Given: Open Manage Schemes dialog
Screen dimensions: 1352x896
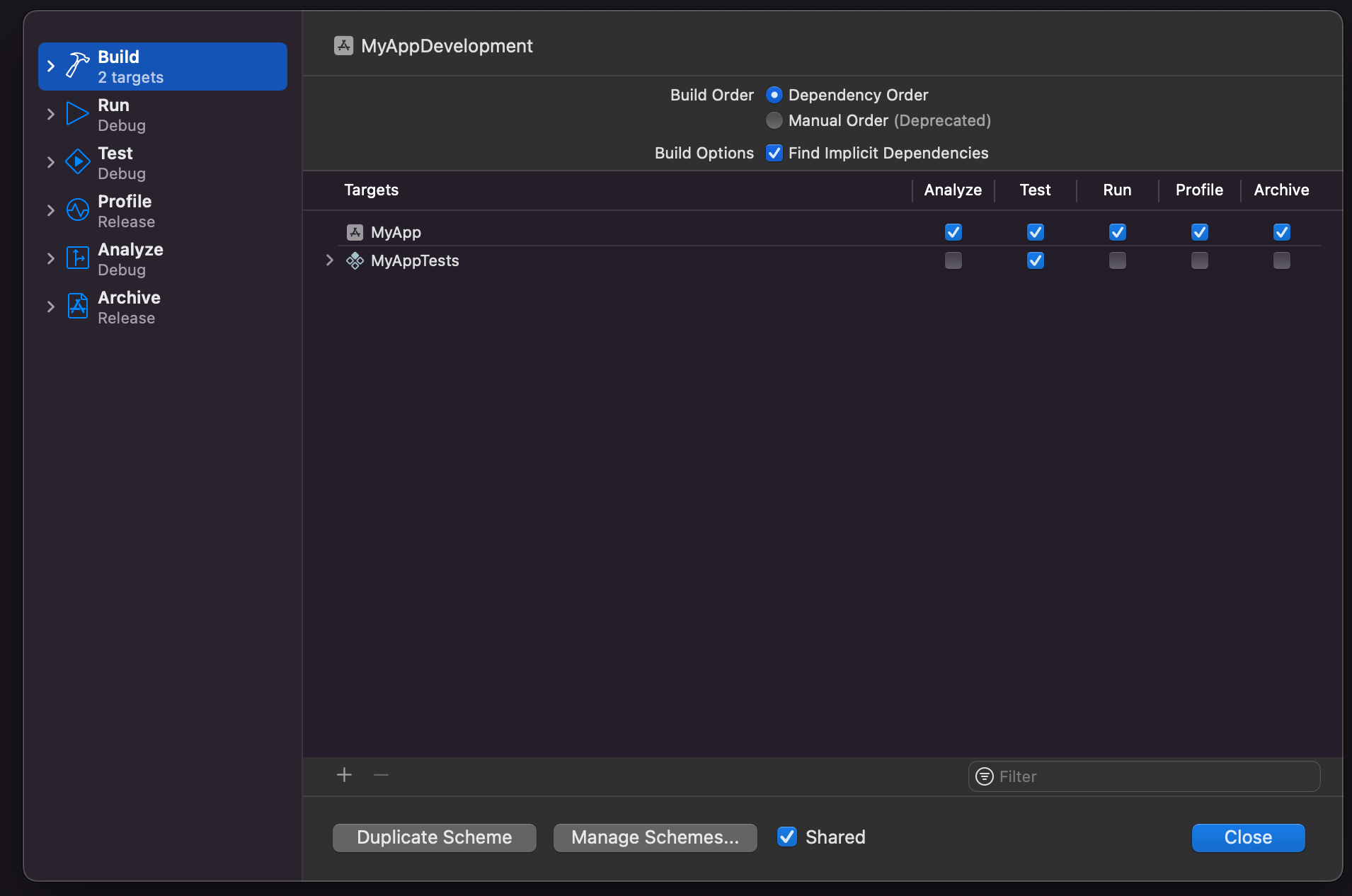Looking at the screenshot, I should click(x=655, y=837).
